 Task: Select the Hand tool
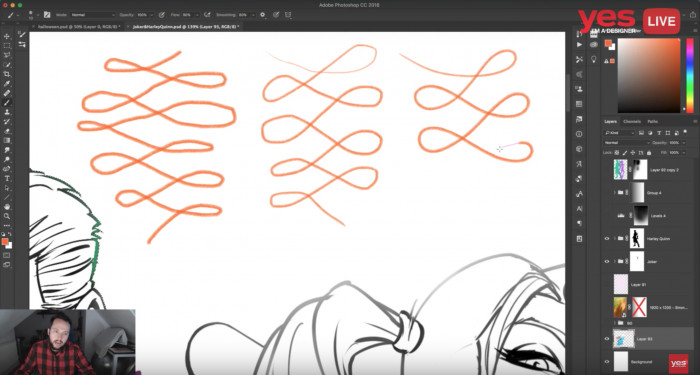[7, 207]
